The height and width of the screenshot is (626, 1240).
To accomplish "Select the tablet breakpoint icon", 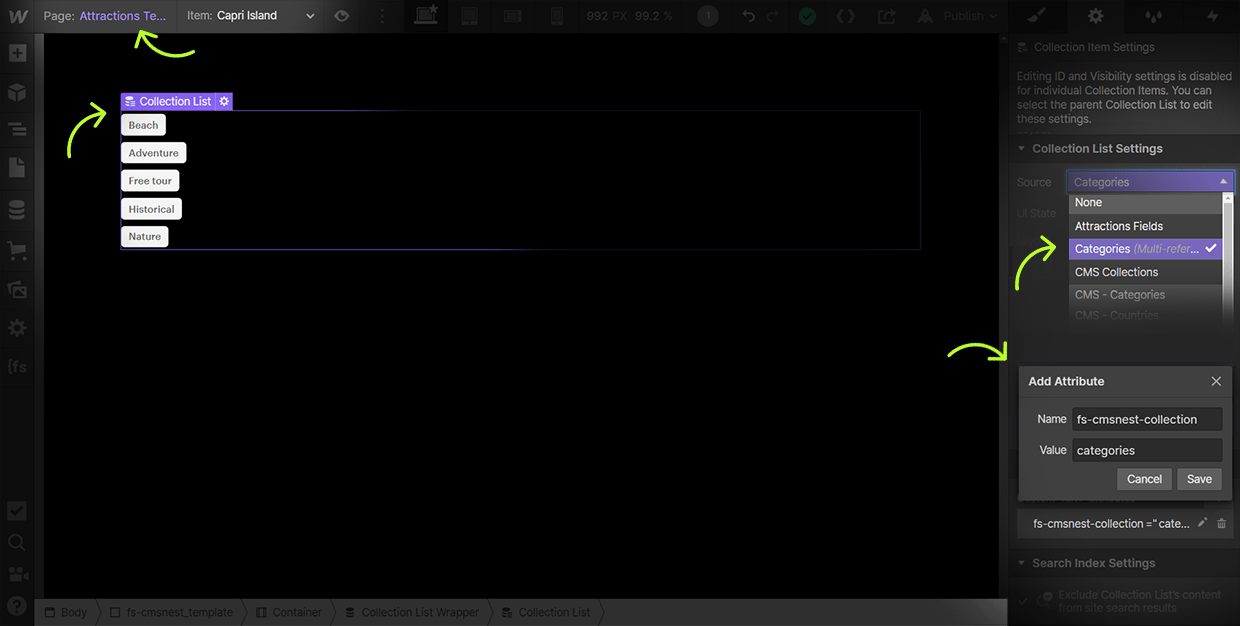I will click(x=470, y=16).
